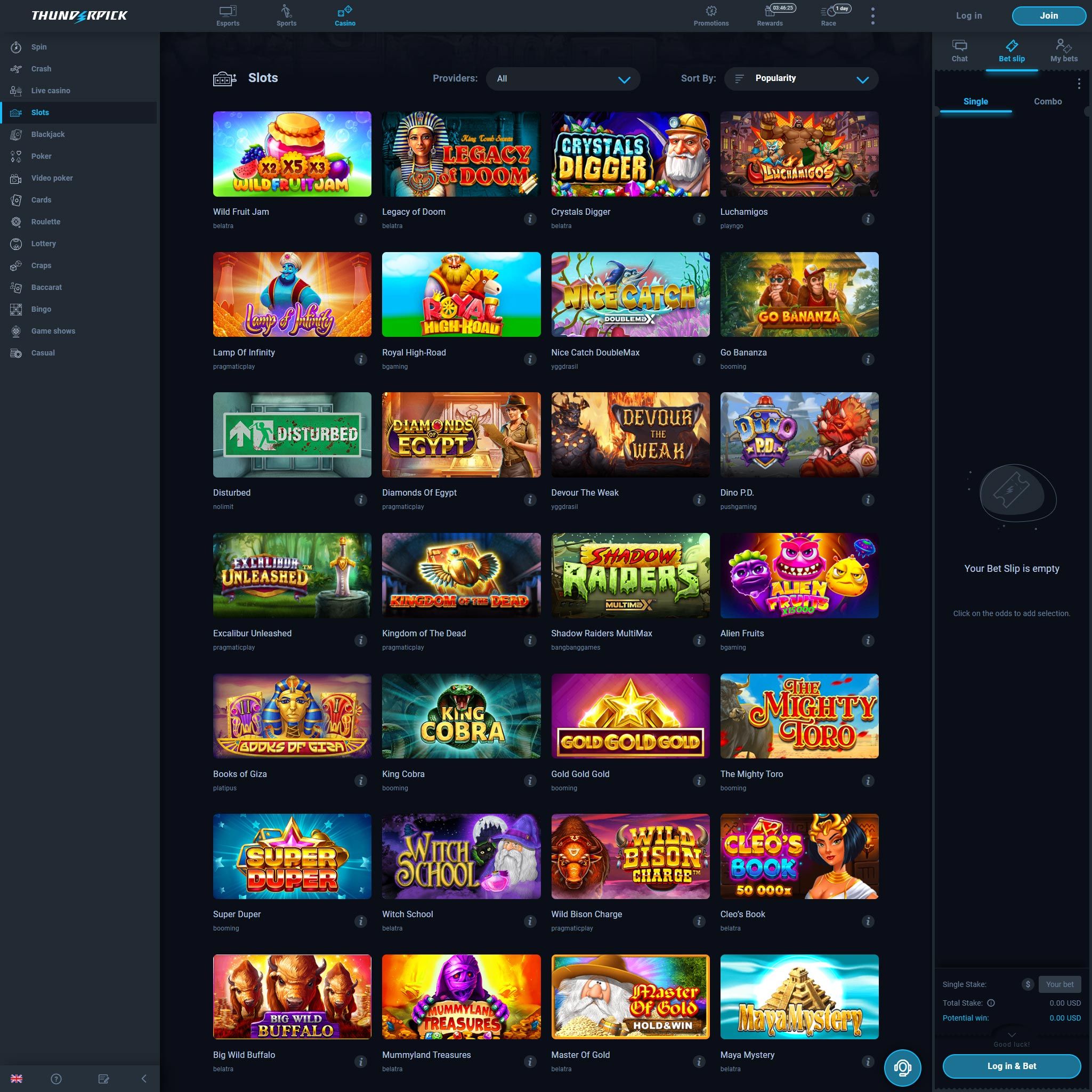Open the Sort By Popularity dropdown
This screenshot has width=1092, height=1092.
point(802,78)
